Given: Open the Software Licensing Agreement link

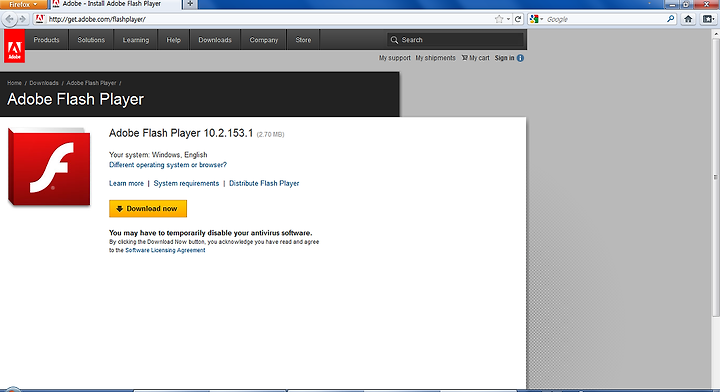Looking at the screenshot, I should click(165, 250).
